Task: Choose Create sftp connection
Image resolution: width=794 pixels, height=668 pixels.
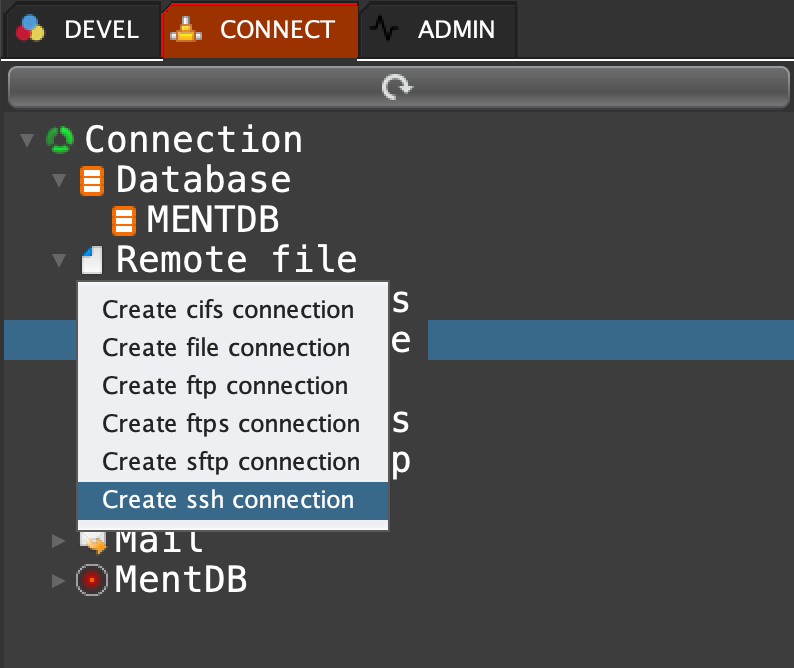Action: coord(231,462)
